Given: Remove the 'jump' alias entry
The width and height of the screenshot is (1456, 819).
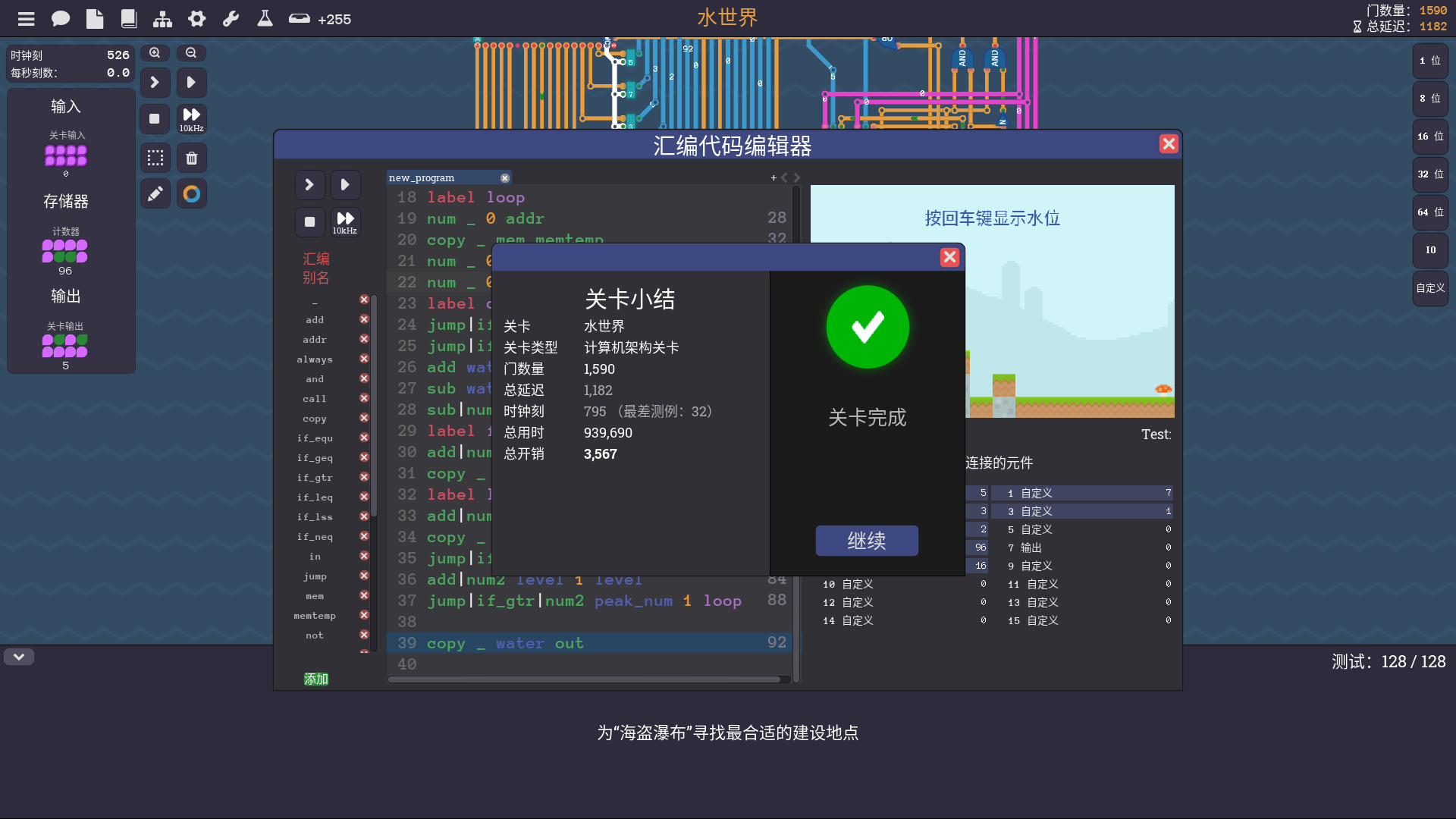Looking at the screenshot, I should [364, 576].
